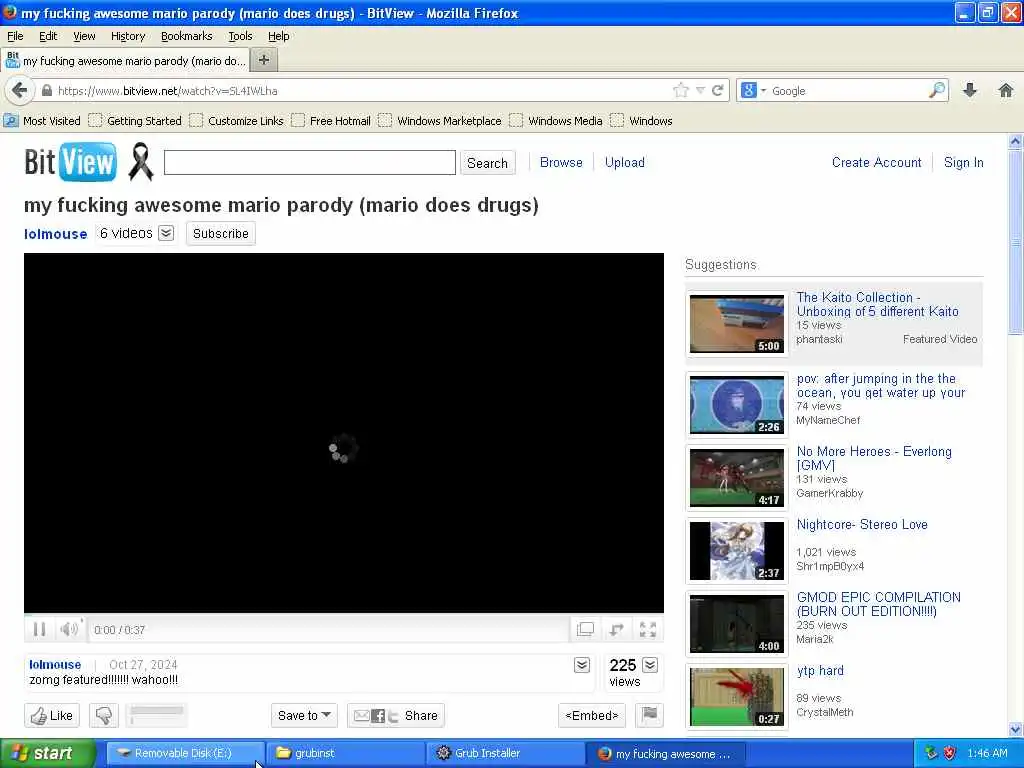Click the BitView logo
This screenshot has height=768, width=1024.
click(71, 162)
